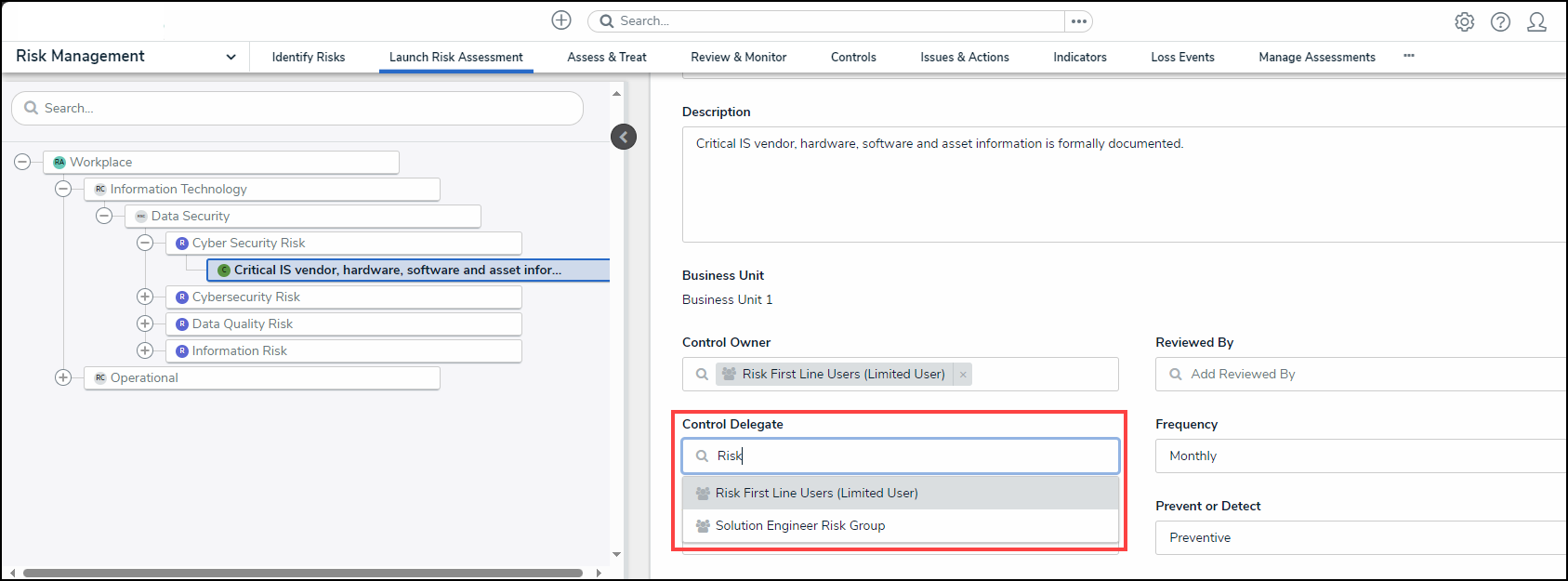The image size is (1568, 581).
Task: Open the navigation bar overflow ellipsis
Action: click(x=1409, y=57)
